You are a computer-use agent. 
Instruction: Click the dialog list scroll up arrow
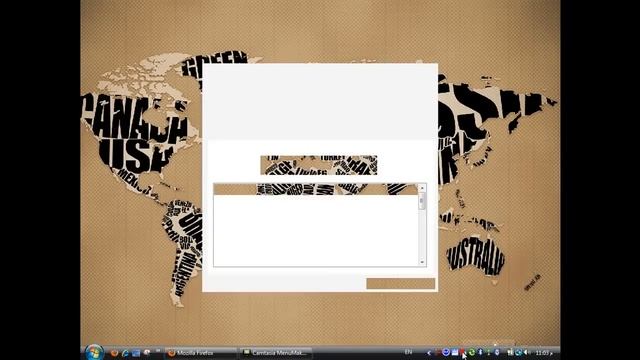pyautogui.click(x=422, y=188)
